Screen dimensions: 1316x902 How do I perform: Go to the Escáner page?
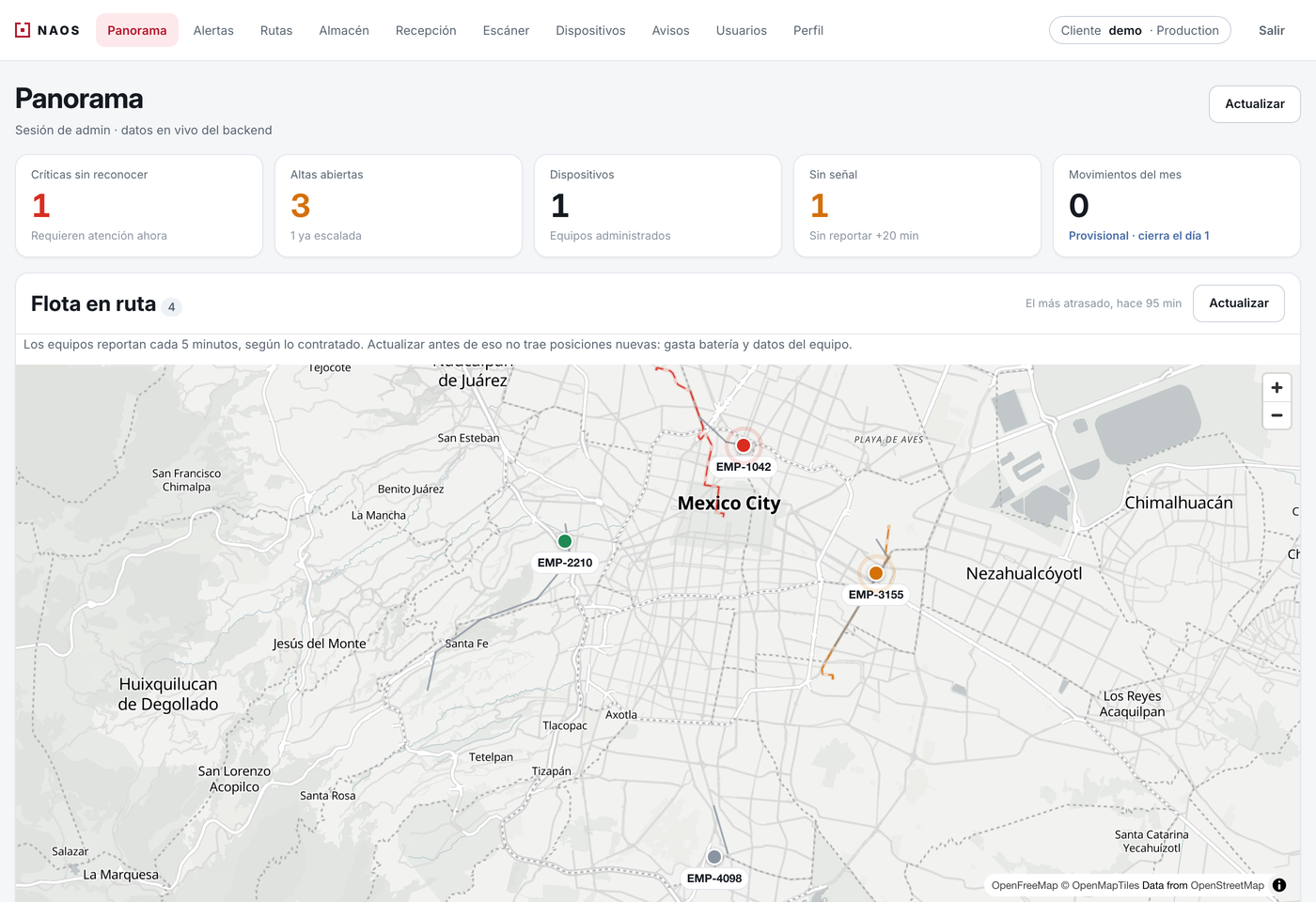506,30
